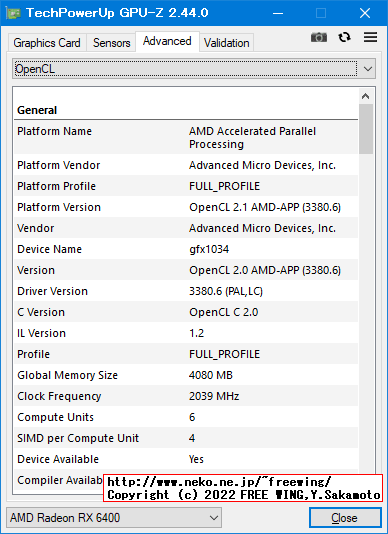388x534 pixels.
Task: Click the Platform Version label
Action: [59, 207]
